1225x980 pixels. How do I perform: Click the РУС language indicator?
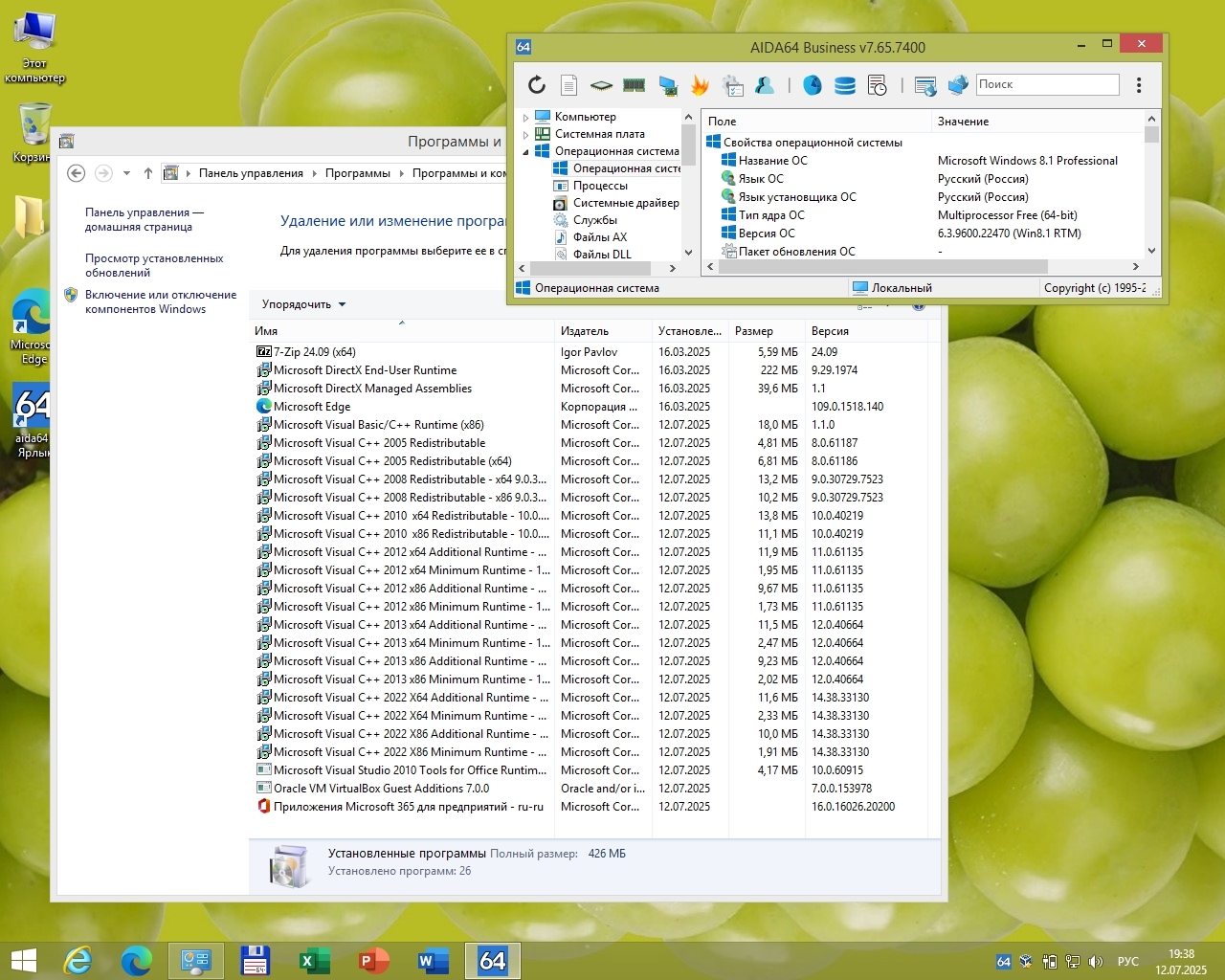point(1128,962)
